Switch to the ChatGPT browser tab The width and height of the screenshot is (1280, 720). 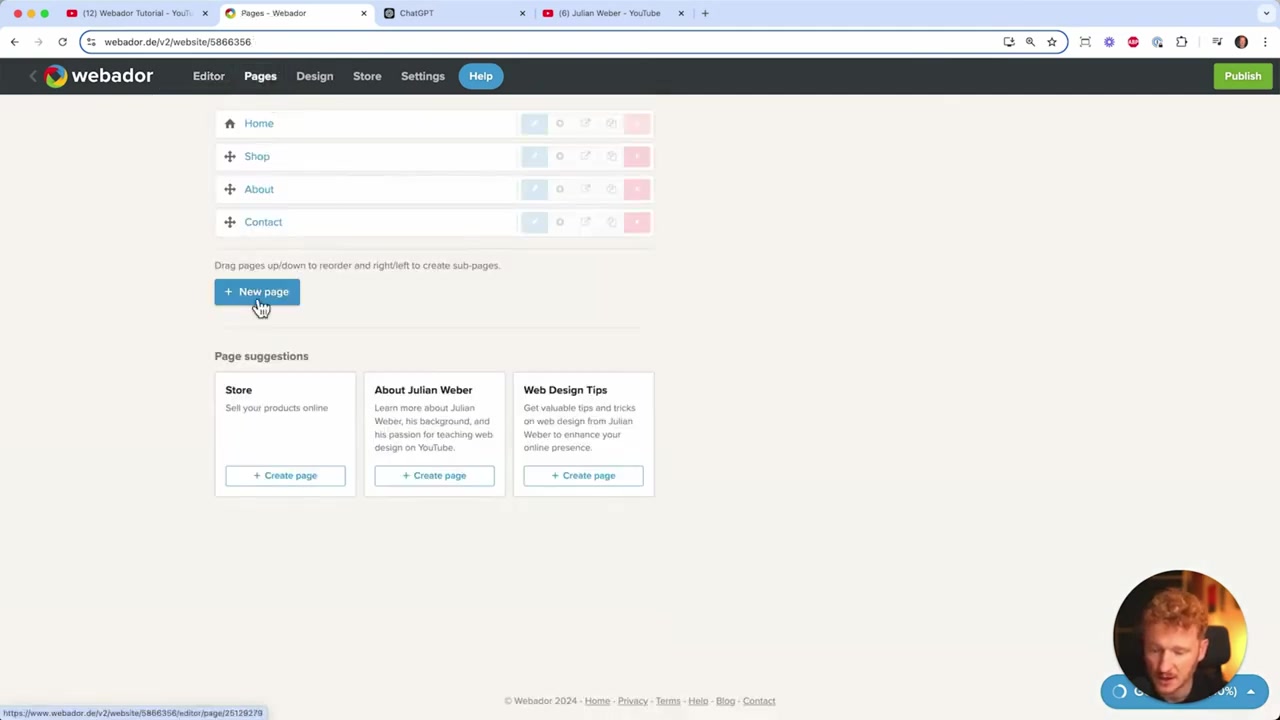click(x=454, y=13)
